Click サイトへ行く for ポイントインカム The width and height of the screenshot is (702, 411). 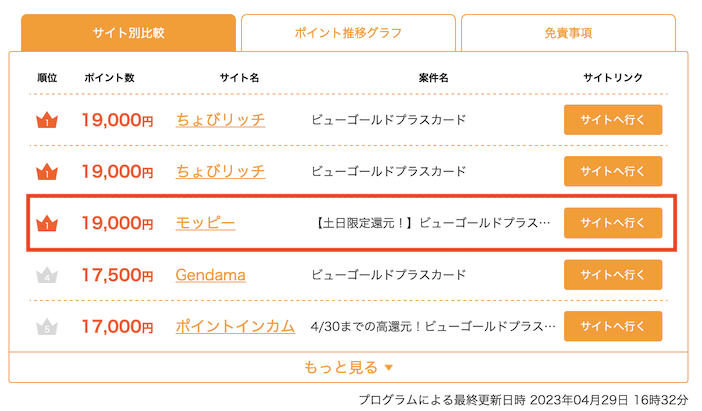point(613,326)
